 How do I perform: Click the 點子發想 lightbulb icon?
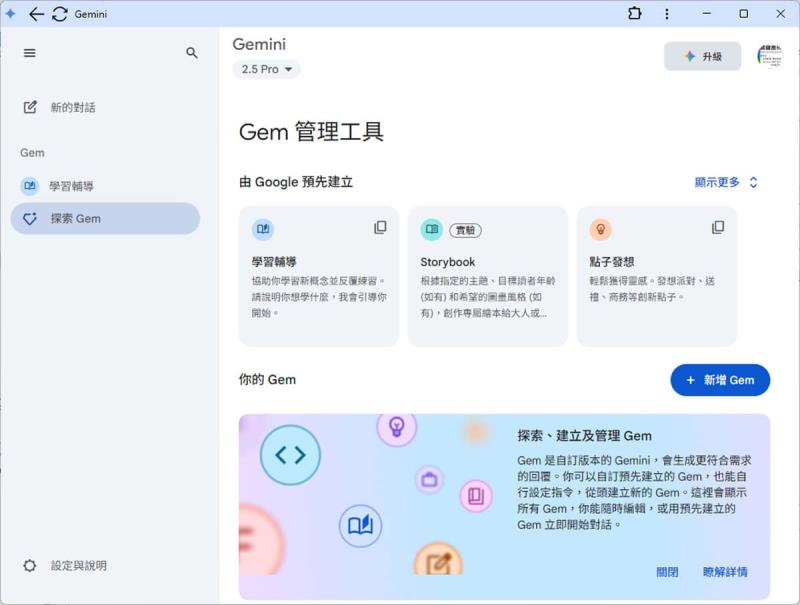(x=601, y=230)
